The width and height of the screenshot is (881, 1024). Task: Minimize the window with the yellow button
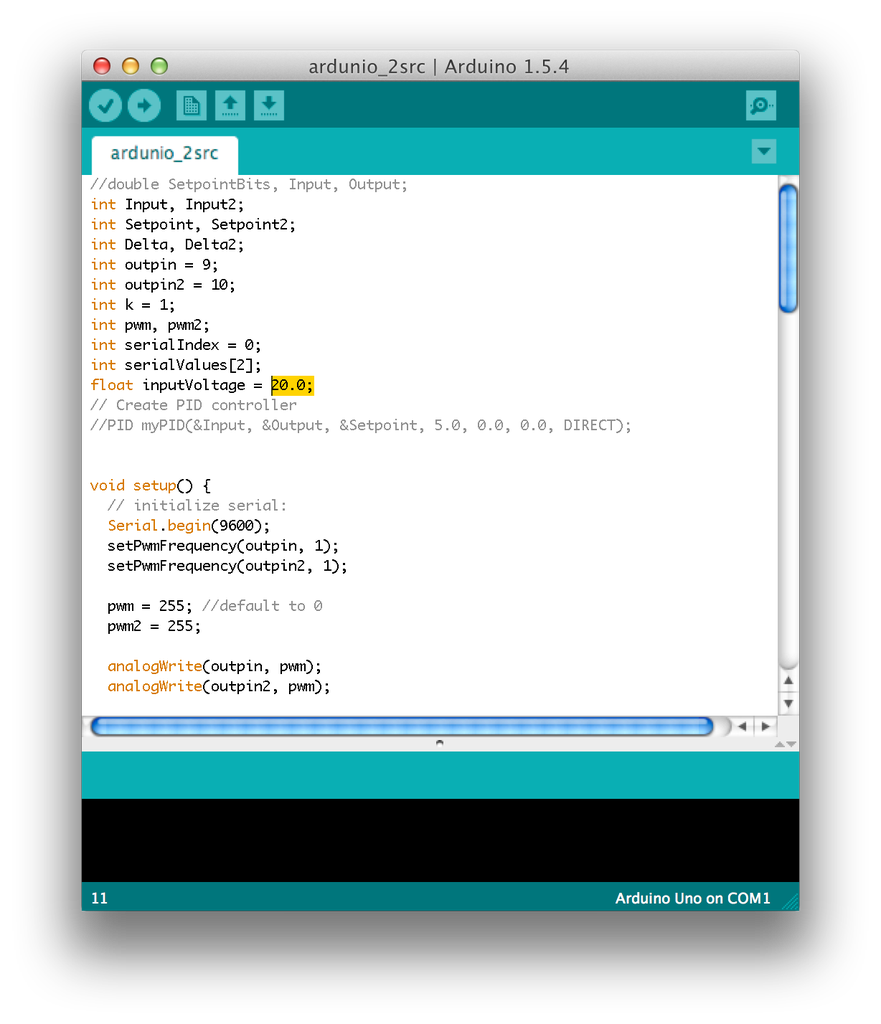131,66
